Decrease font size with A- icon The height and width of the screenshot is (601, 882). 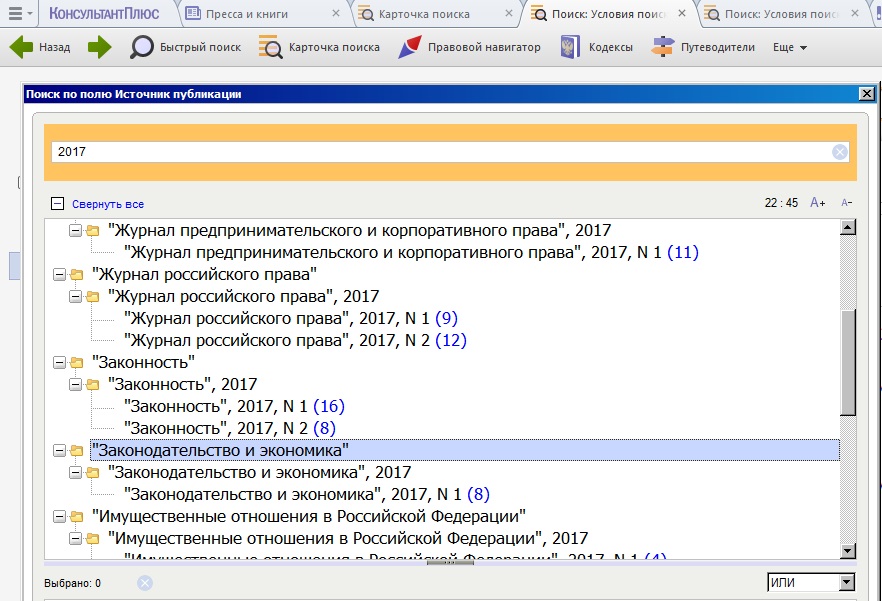[x=846, y=203]
